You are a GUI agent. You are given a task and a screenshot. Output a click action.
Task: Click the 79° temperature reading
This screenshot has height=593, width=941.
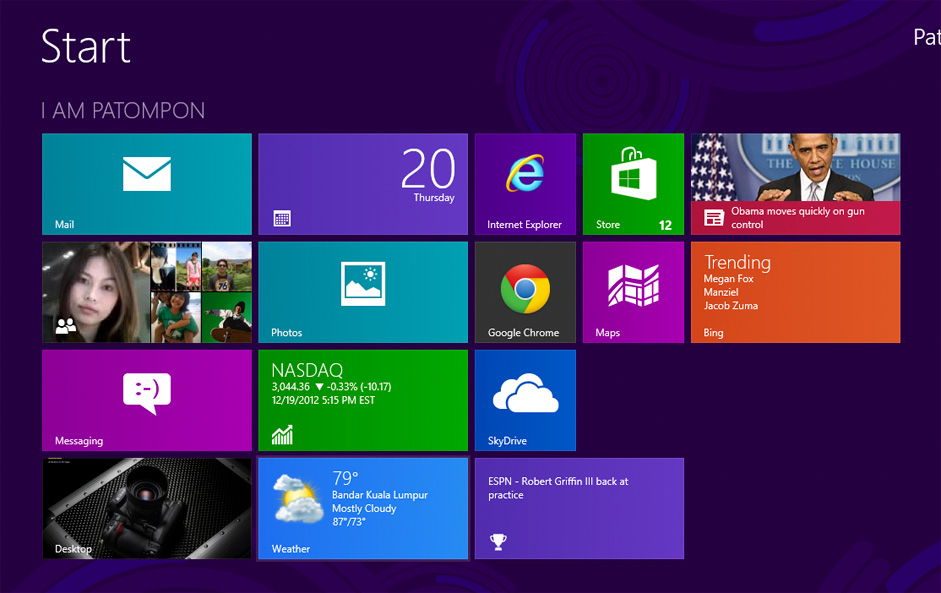345,478
